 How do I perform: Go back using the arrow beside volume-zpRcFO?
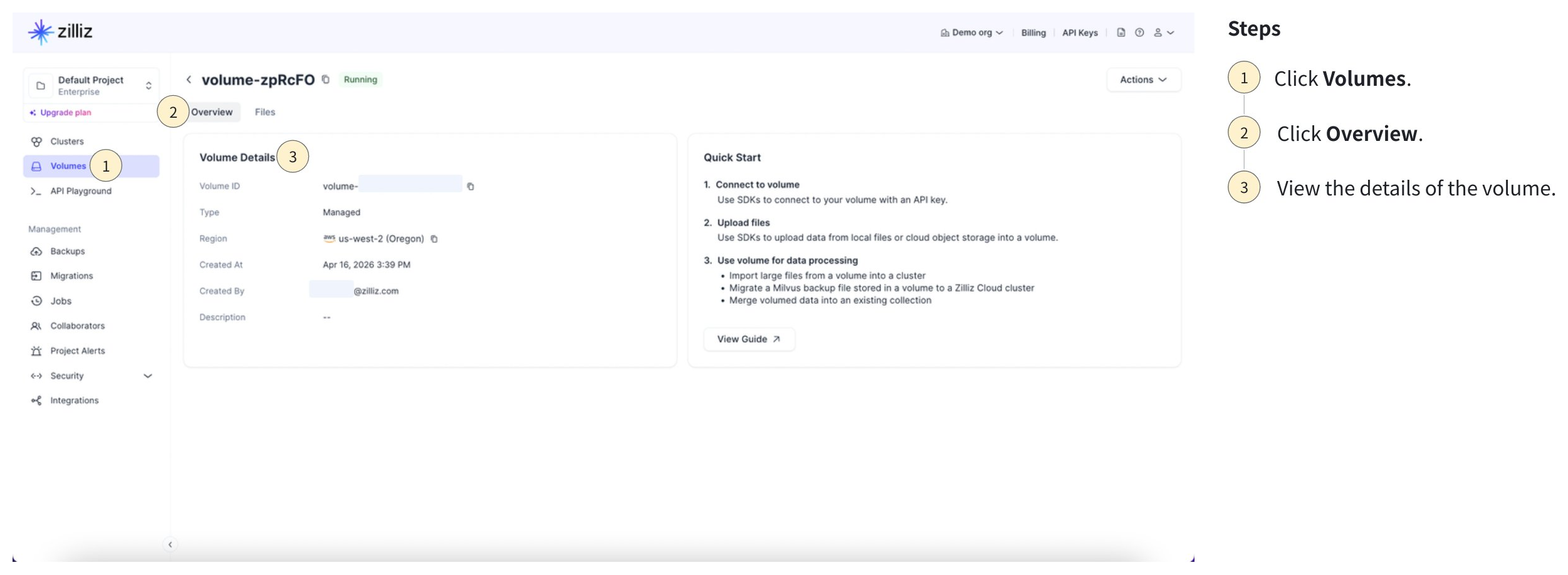click(189, 80)
